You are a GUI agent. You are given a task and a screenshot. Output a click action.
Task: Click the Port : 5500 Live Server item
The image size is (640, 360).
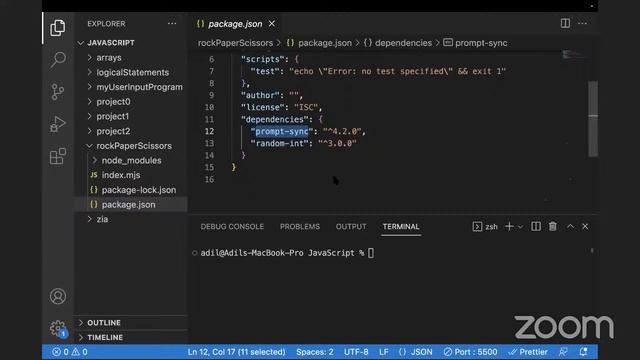click(x=470, y=352)
